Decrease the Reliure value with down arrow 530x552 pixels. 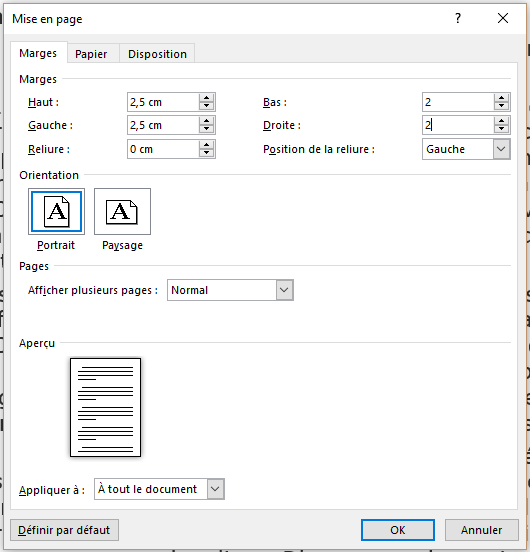207,153
